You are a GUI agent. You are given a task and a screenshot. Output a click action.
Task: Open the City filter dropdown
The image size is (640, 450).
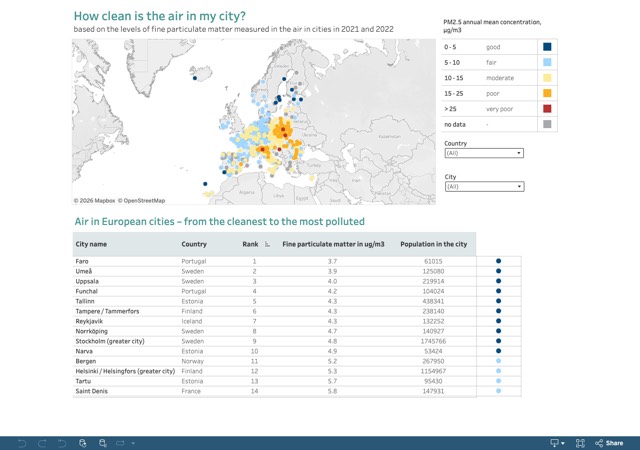click(484, 187)
